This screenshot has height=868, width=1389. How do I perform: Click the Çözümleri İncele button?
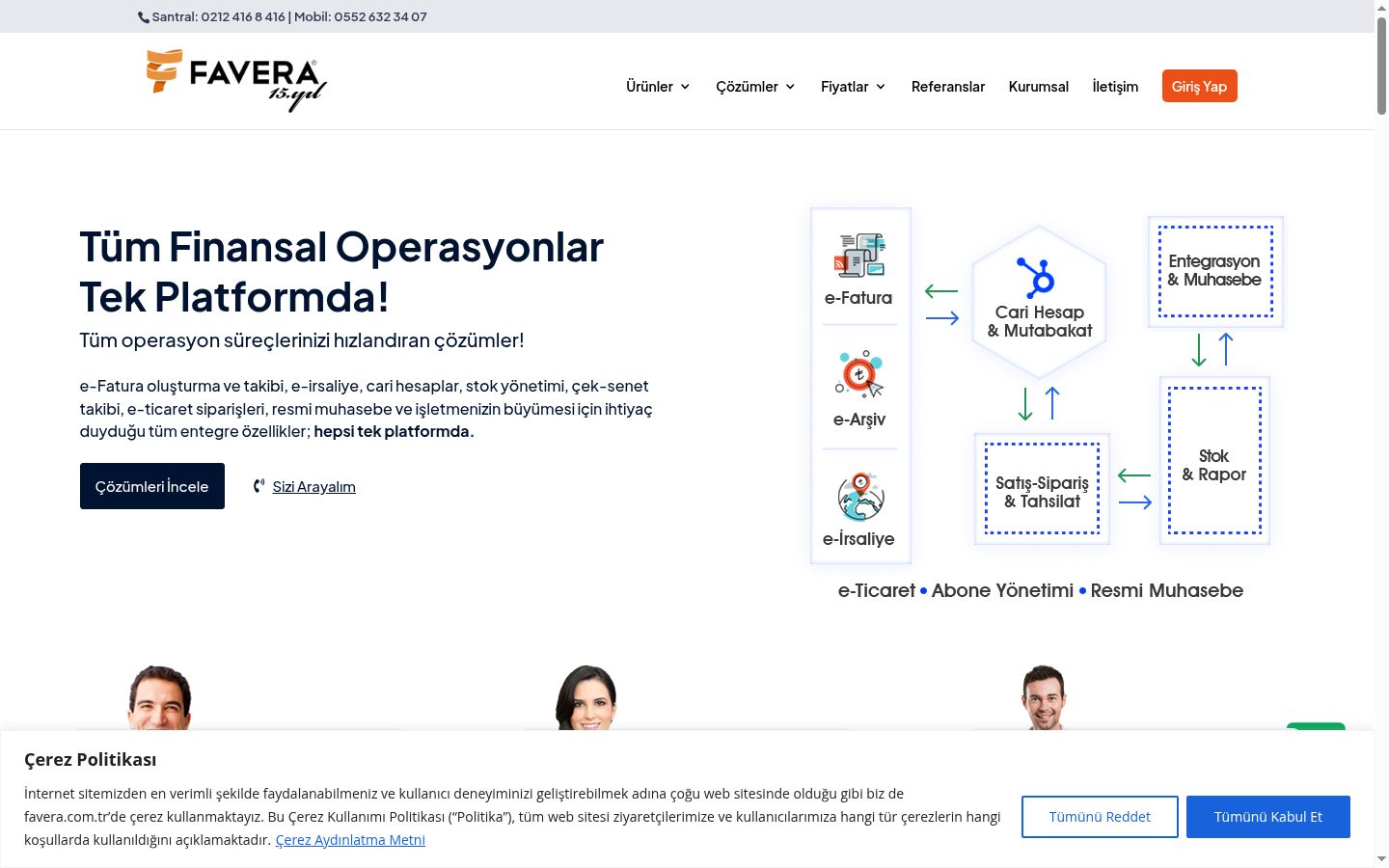(152, 486)
